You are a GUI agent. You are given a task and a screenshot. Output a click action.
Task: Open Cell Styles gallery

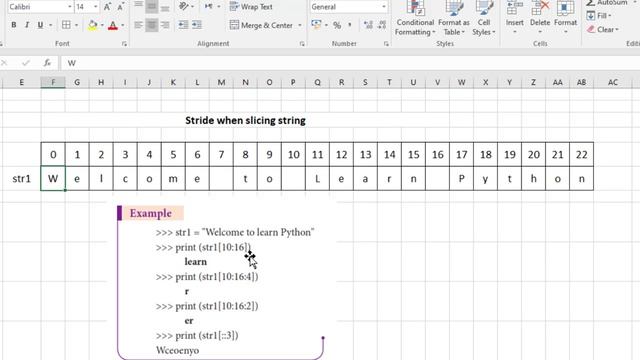point(484,18)
